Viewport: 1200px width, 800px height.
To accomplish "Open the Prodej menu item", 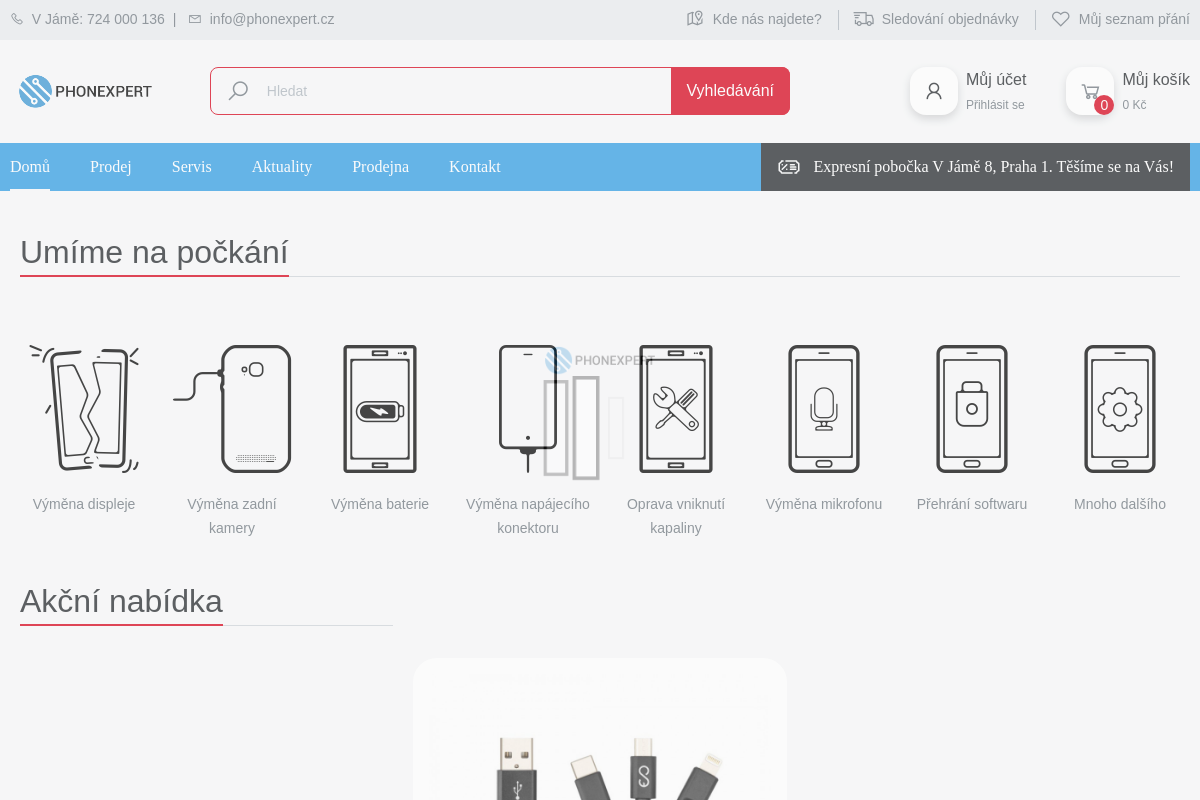I will pyautogui.click(x=111, y=167).
